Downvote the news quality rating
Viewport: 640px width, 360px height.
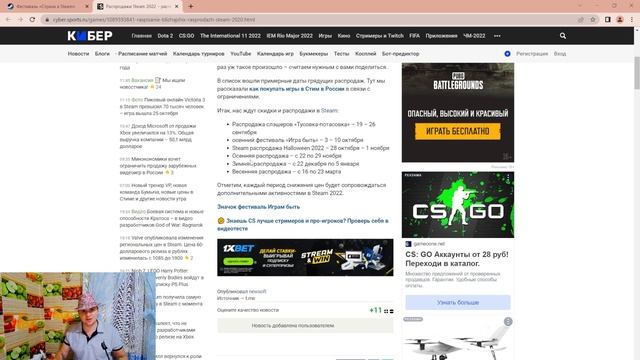click(391, 311)
